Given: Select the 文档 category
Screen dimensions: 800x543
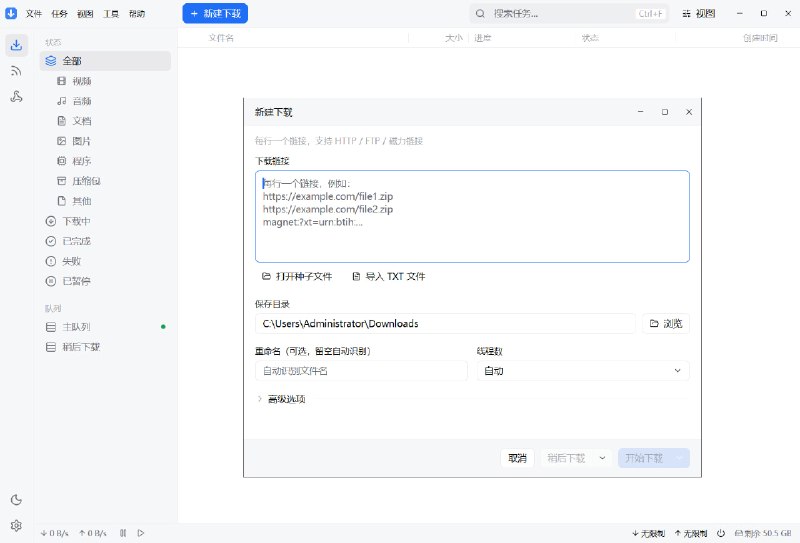Looking at the screenshot, I should click(x=105, y=121).
